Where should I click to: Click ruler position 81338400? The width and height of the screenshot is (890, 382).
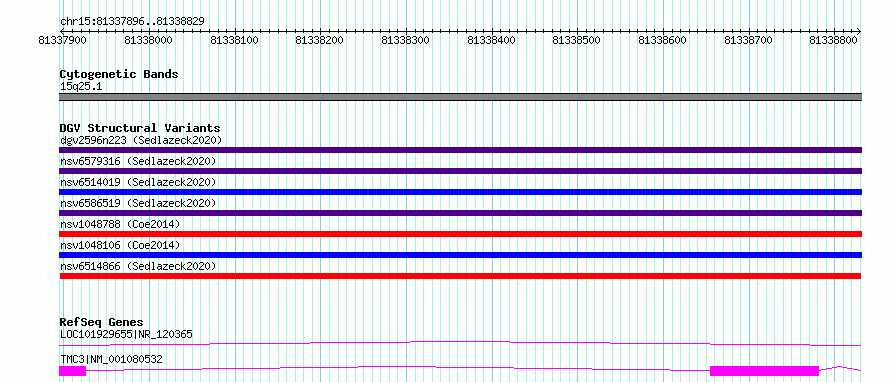pyautogui.click(x=492, y=40)
